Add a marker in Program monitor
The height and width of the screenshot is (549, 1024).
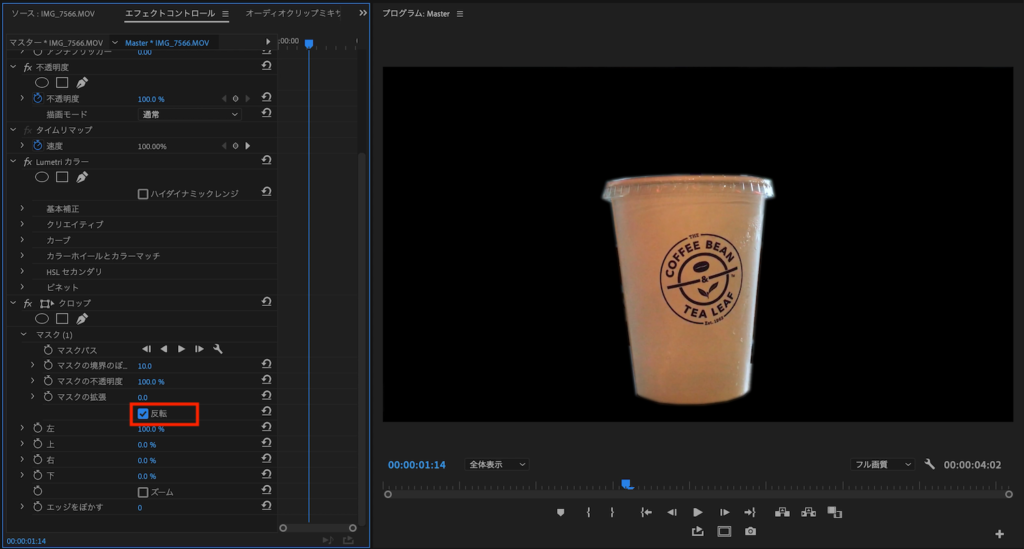coord(561,512)
